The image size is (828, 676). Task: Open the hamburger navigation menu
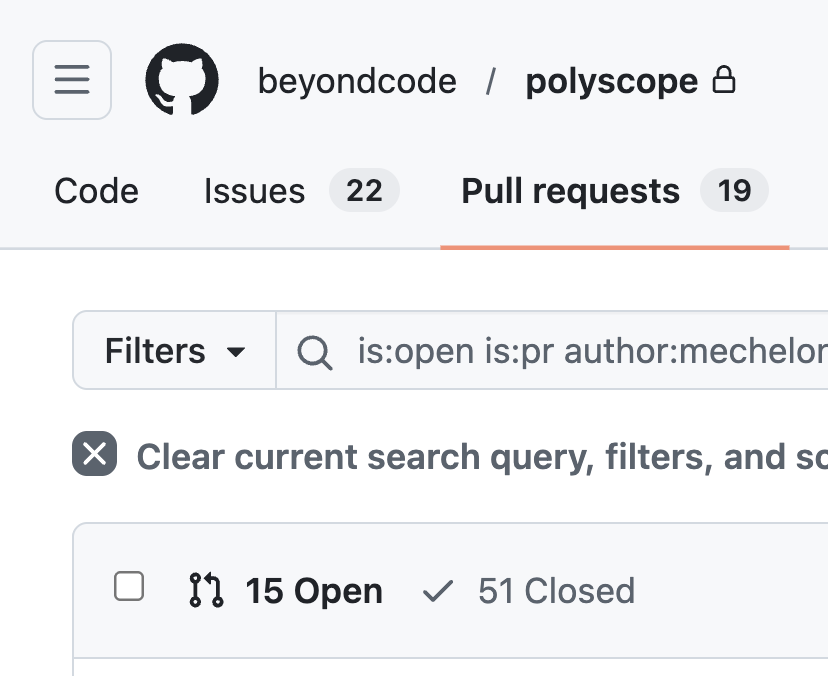72,80
